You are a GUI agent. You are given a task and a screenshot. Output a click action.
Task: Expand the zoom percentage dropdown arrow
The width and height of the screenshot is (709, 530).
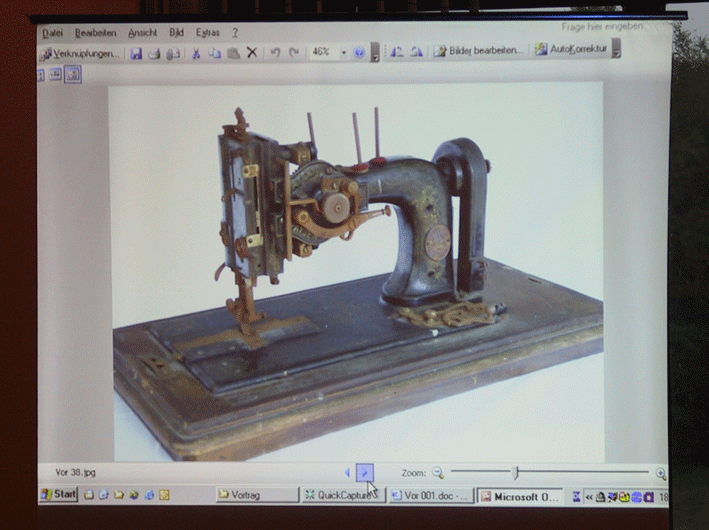pos(344,52)
